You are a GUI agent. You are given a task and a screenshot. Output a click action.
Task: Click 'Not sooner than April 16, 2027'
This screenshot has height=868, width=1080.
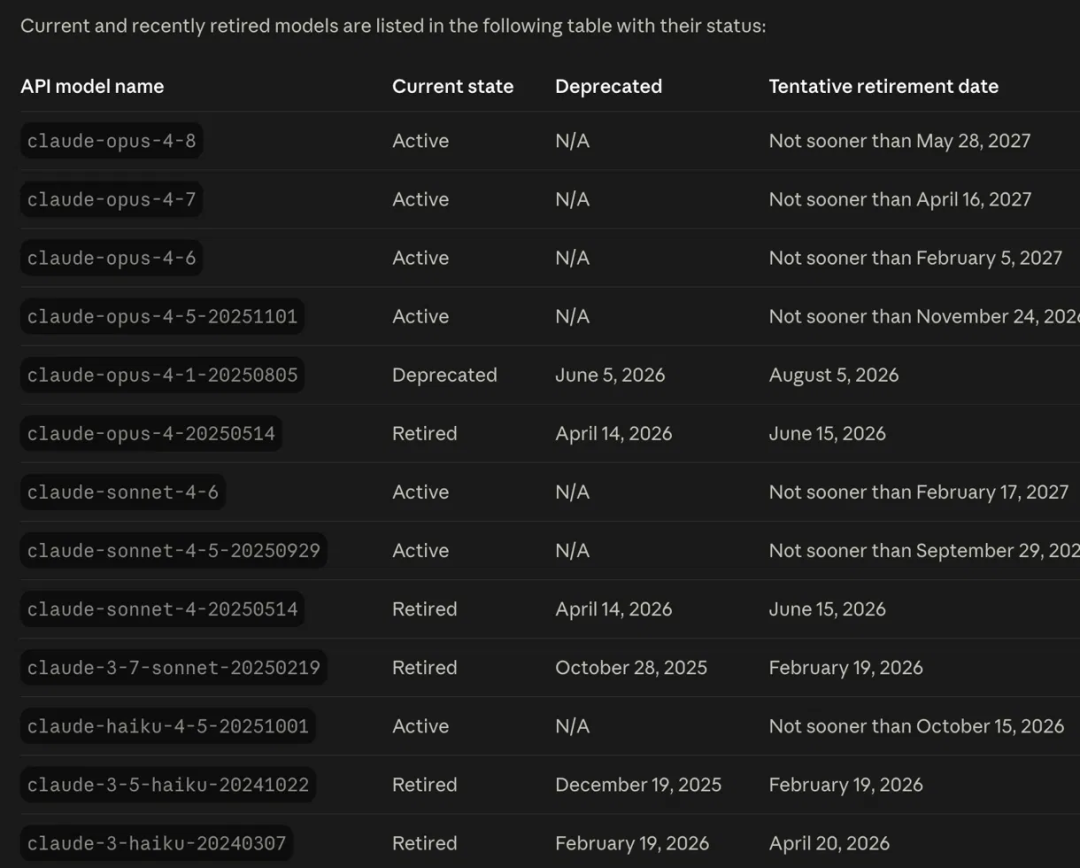tap(900, 199)
